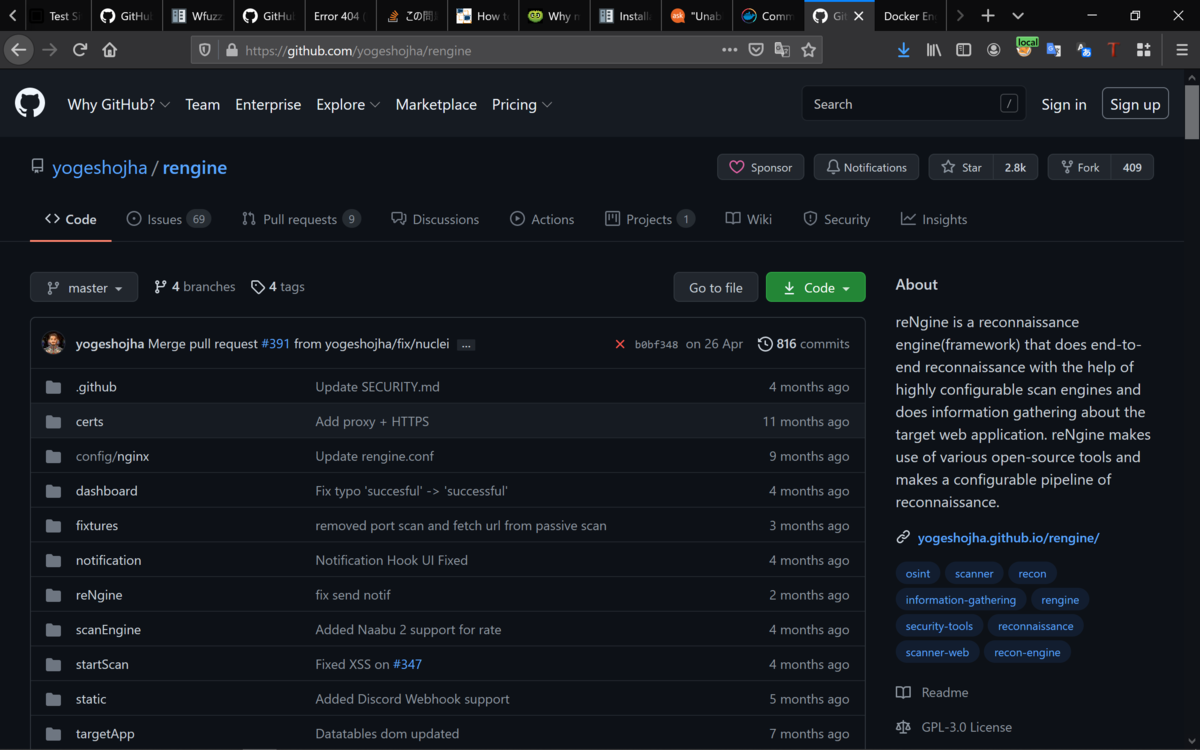Click the Sign up button
The height and width of the screenshot is (750, 1200).
pyautogui.click(x=1135, y=104)
